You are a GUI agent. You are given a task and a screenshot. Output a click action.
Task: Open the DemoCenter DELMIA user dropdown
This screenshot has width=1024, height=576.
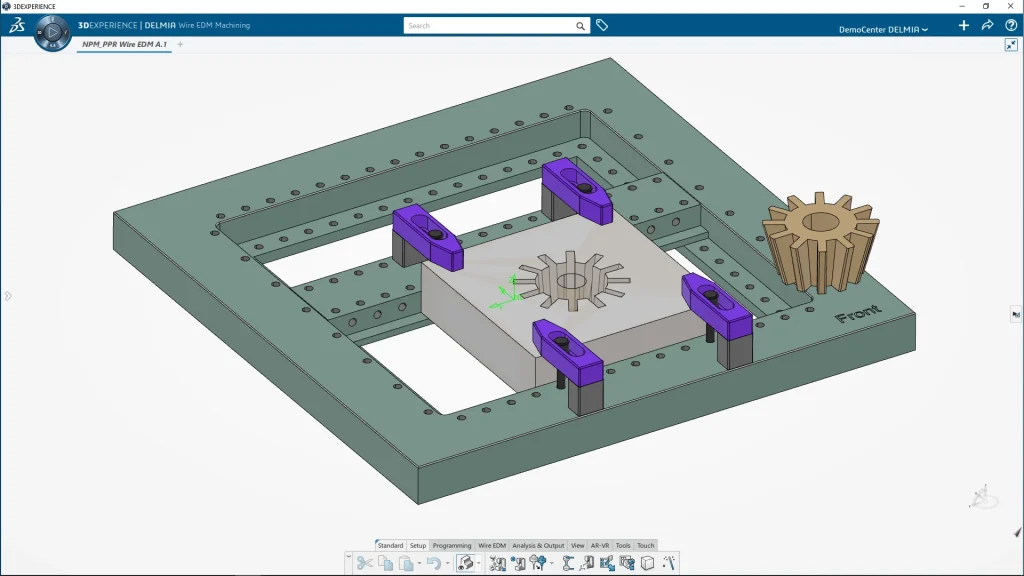(883, 30)
